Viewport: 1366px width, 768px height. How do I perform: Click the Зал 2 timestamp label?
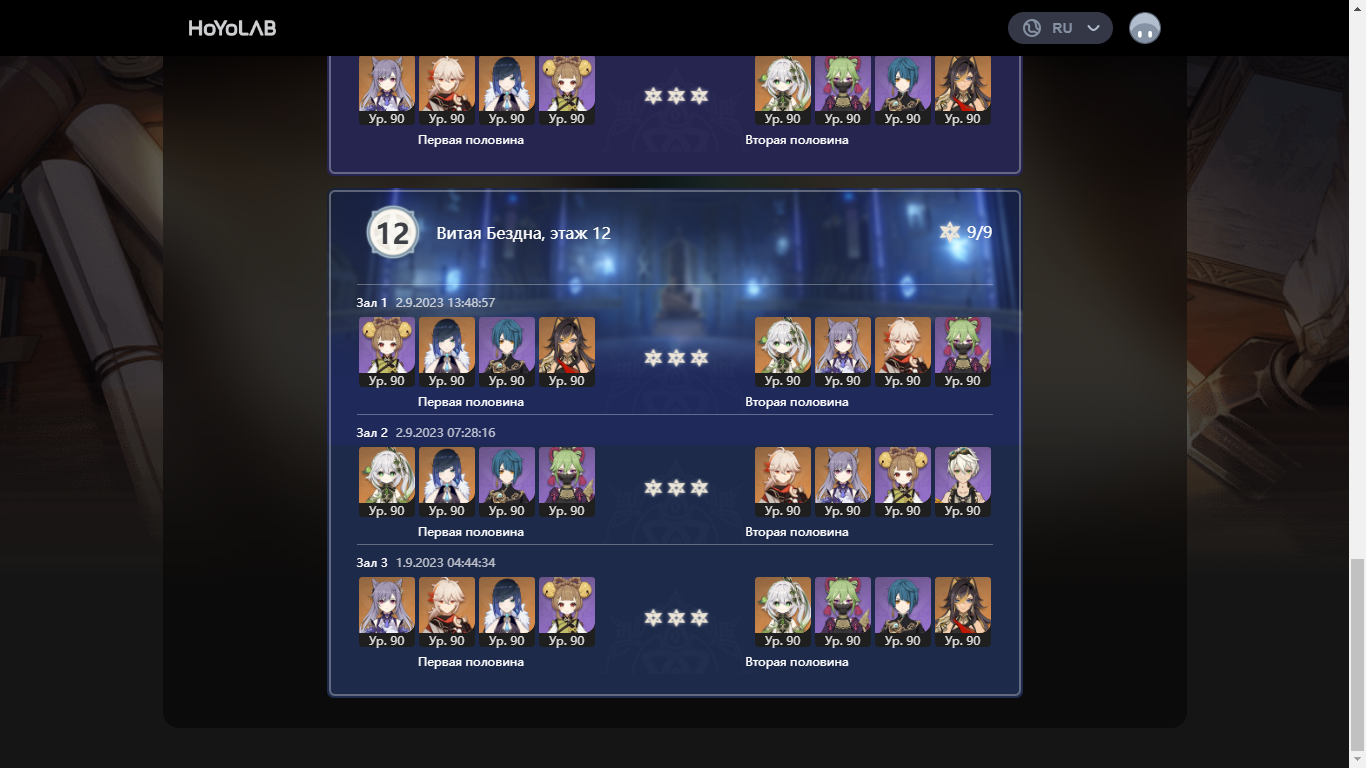(446, 433)
